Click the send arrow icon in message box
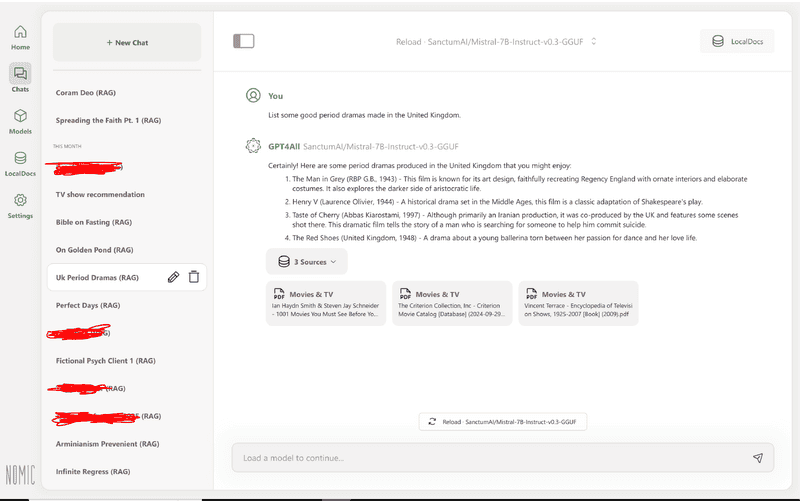 pyautogui.click(x=758, y=458)
